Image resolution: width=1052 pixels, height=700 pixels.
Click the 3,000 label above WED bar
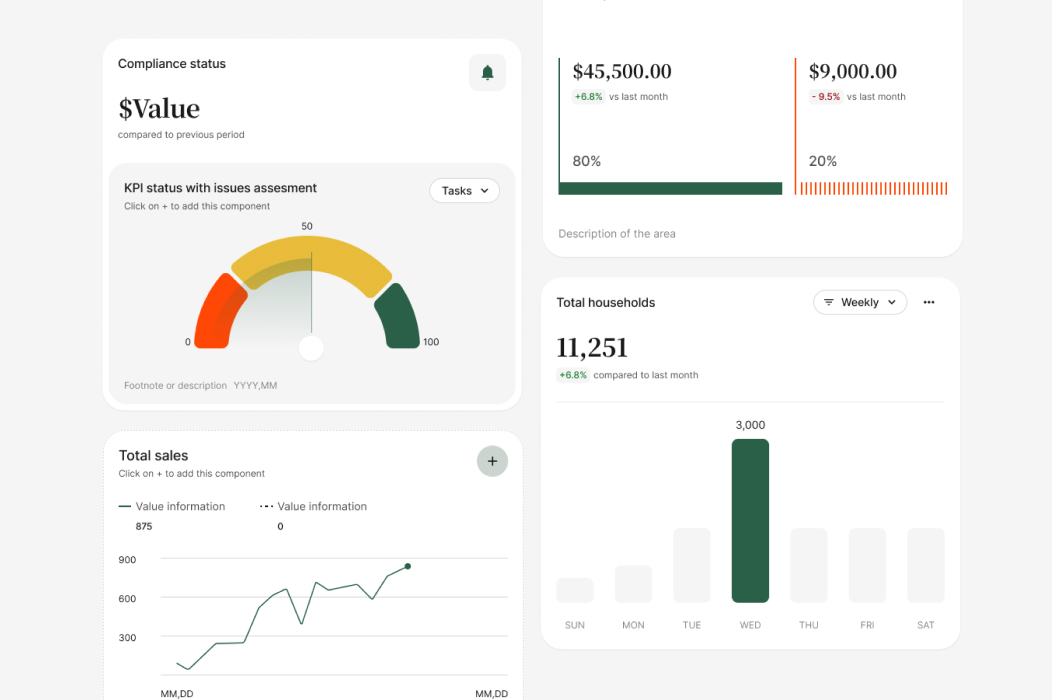pos(750,425)
